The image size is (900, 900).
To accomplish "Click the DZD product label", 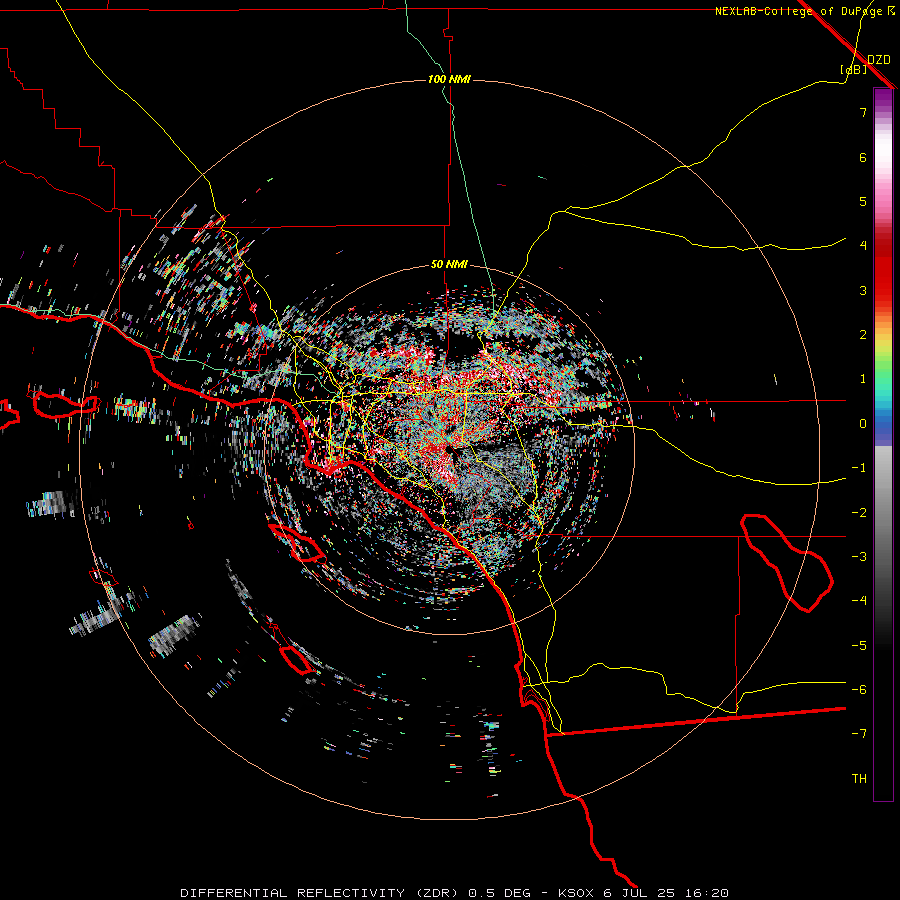I will click(878, 60).
